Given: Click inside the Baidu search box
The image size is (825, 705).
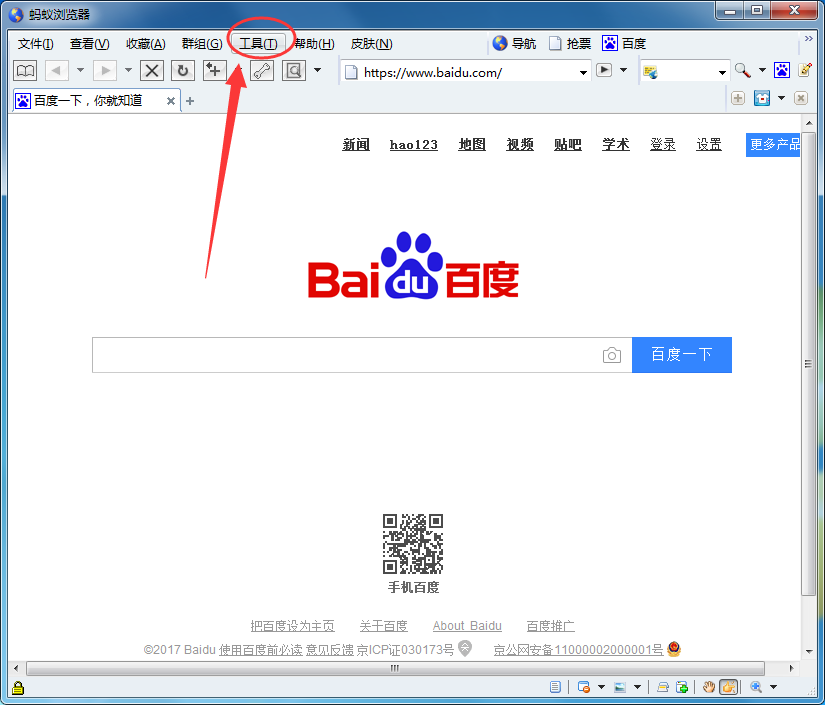Looking at the screenshot, I should 350,355.
